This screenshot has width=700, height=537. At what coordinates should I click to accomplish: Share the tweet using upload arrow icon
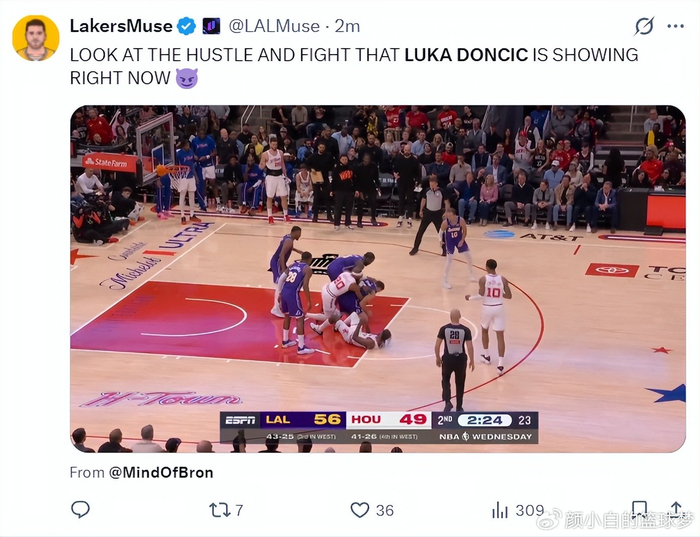(676, 509)
